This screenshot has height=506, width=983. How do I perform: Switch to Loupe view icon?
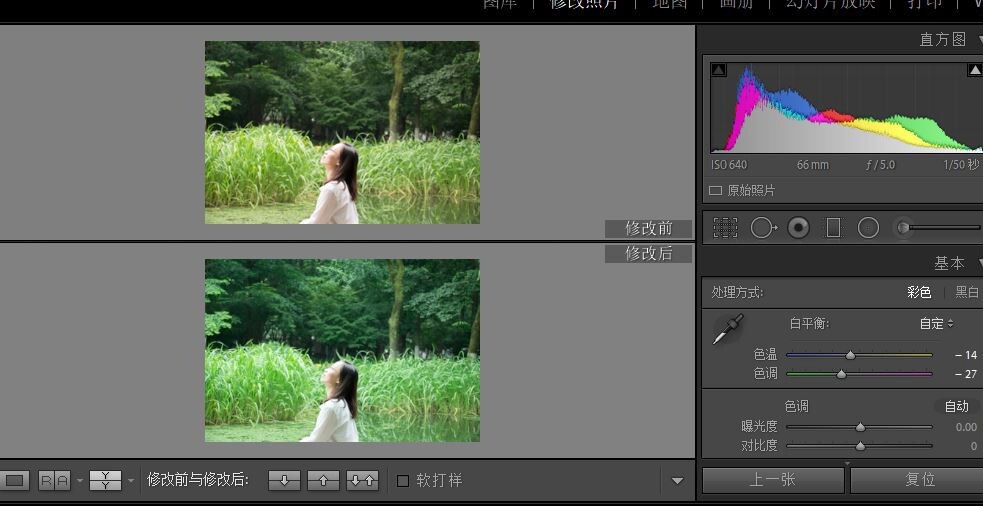click(x=14, y=480)
